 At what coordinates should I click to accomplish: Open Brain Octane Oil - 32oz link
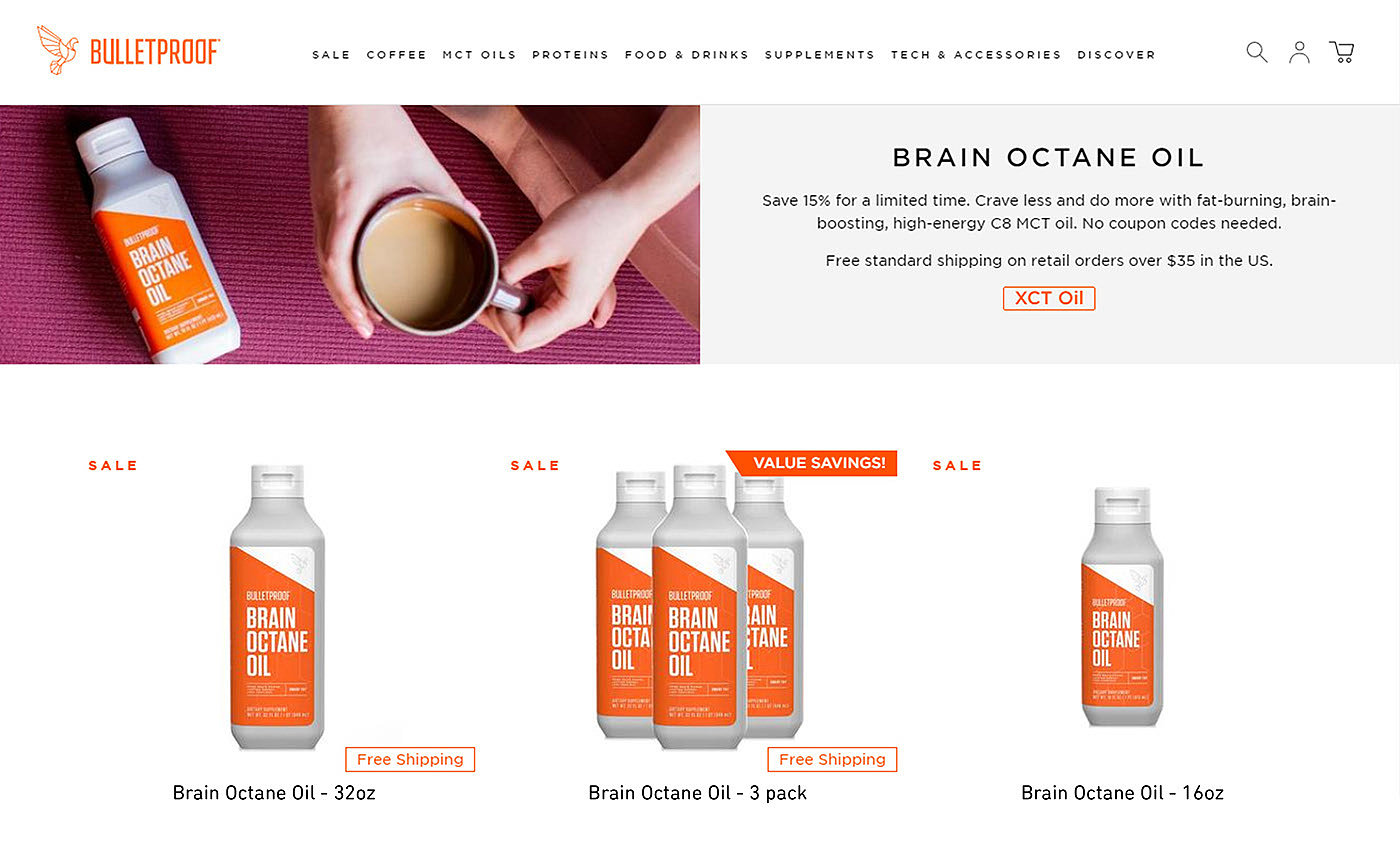click(274, 793)
